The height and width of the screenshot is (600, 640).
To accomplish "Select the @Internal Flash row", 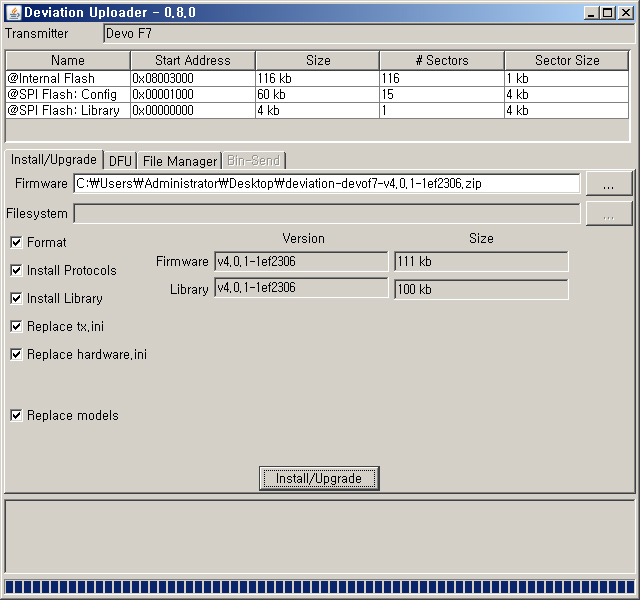I will point(317,78).
